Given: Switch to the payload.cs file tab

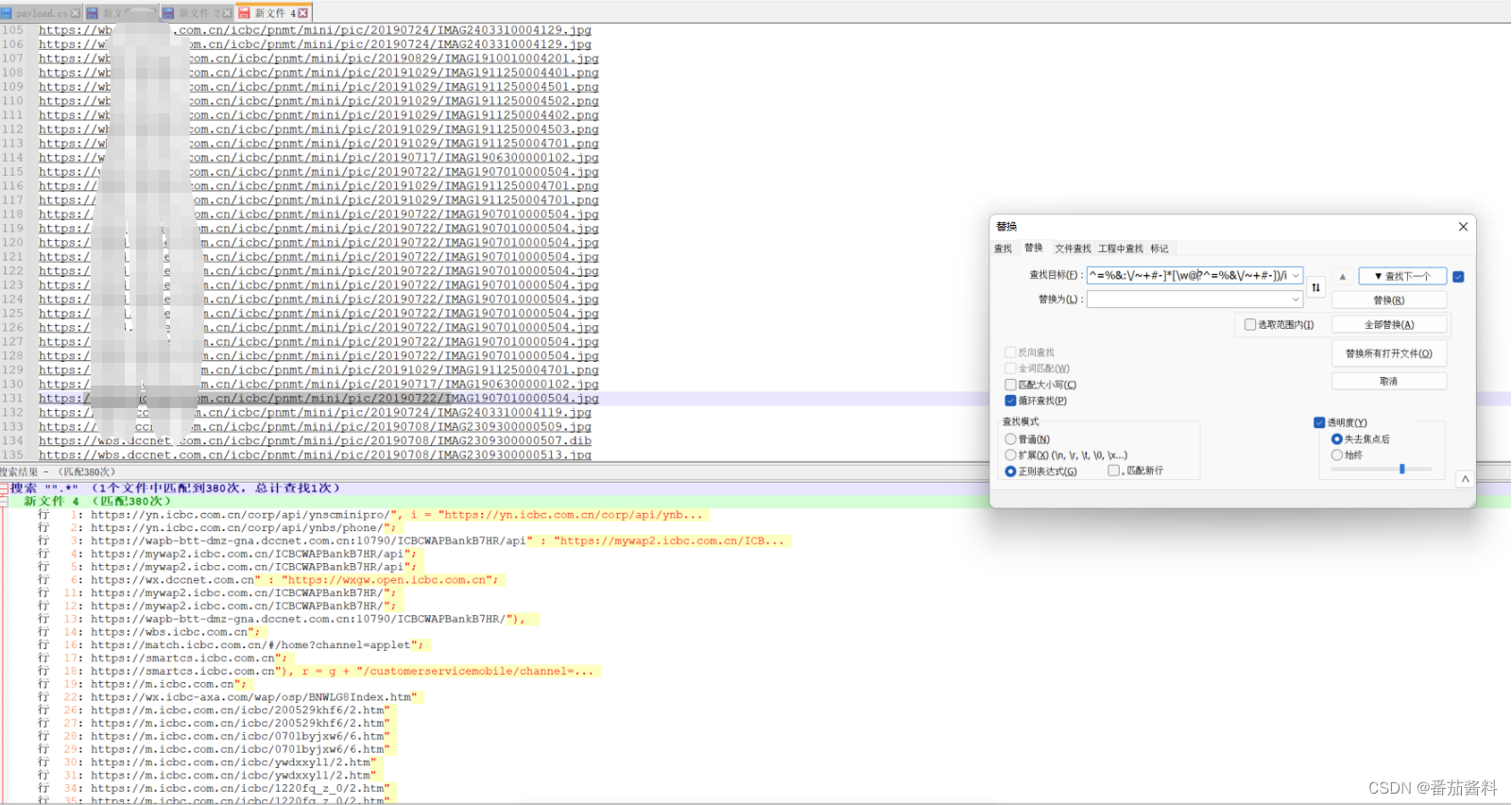Looking at the screenshot, I should coord(42,13).
